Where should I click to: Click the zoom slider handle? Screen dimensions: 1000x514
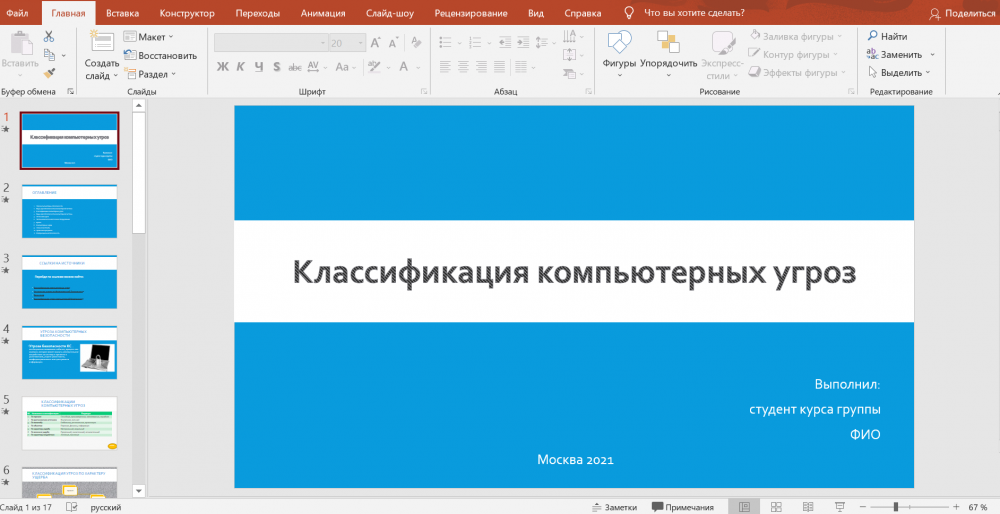pos(896,507)
